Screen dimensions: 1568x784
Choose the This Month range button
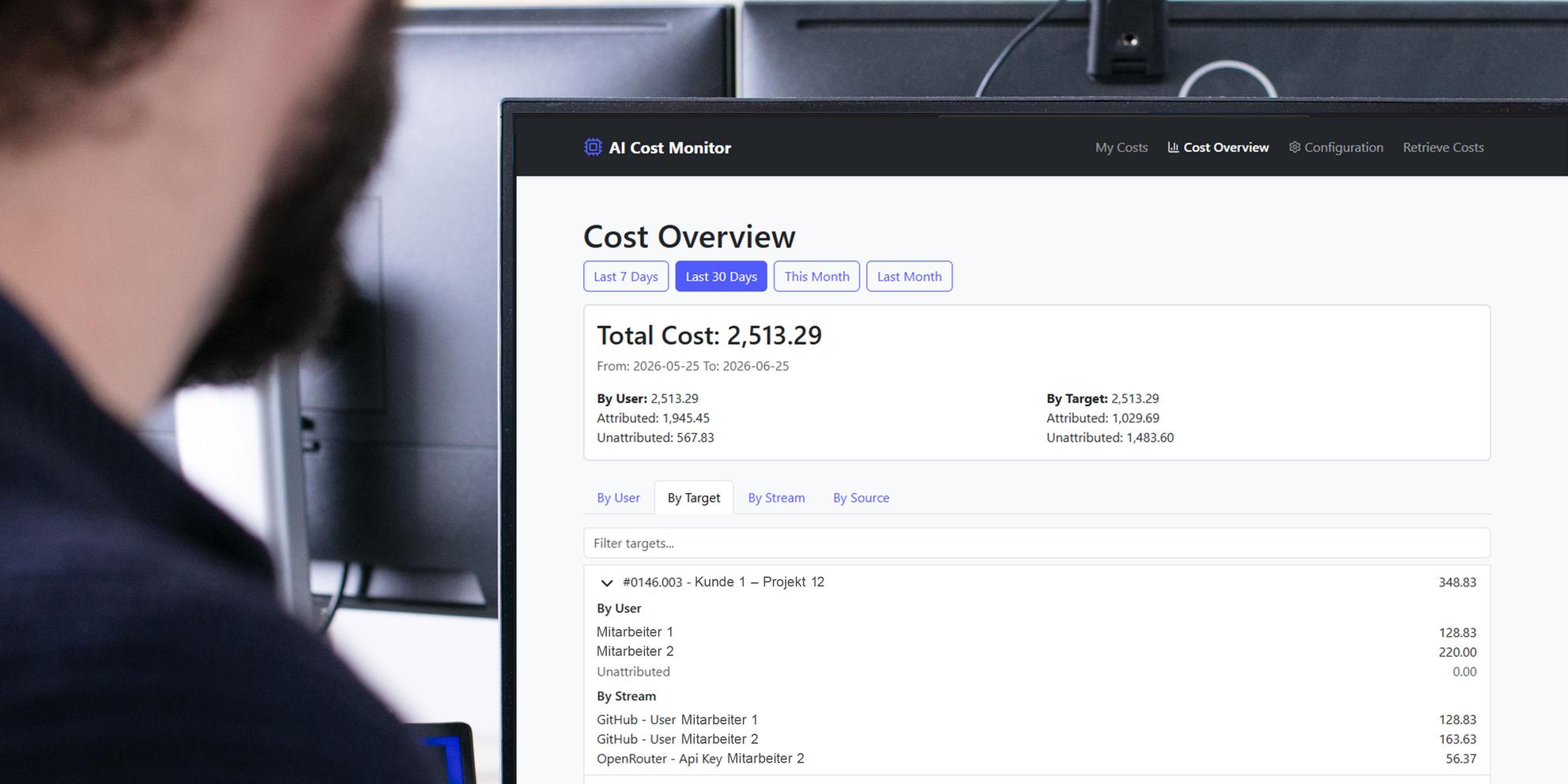pyautogui.click(x=816, y=276)
